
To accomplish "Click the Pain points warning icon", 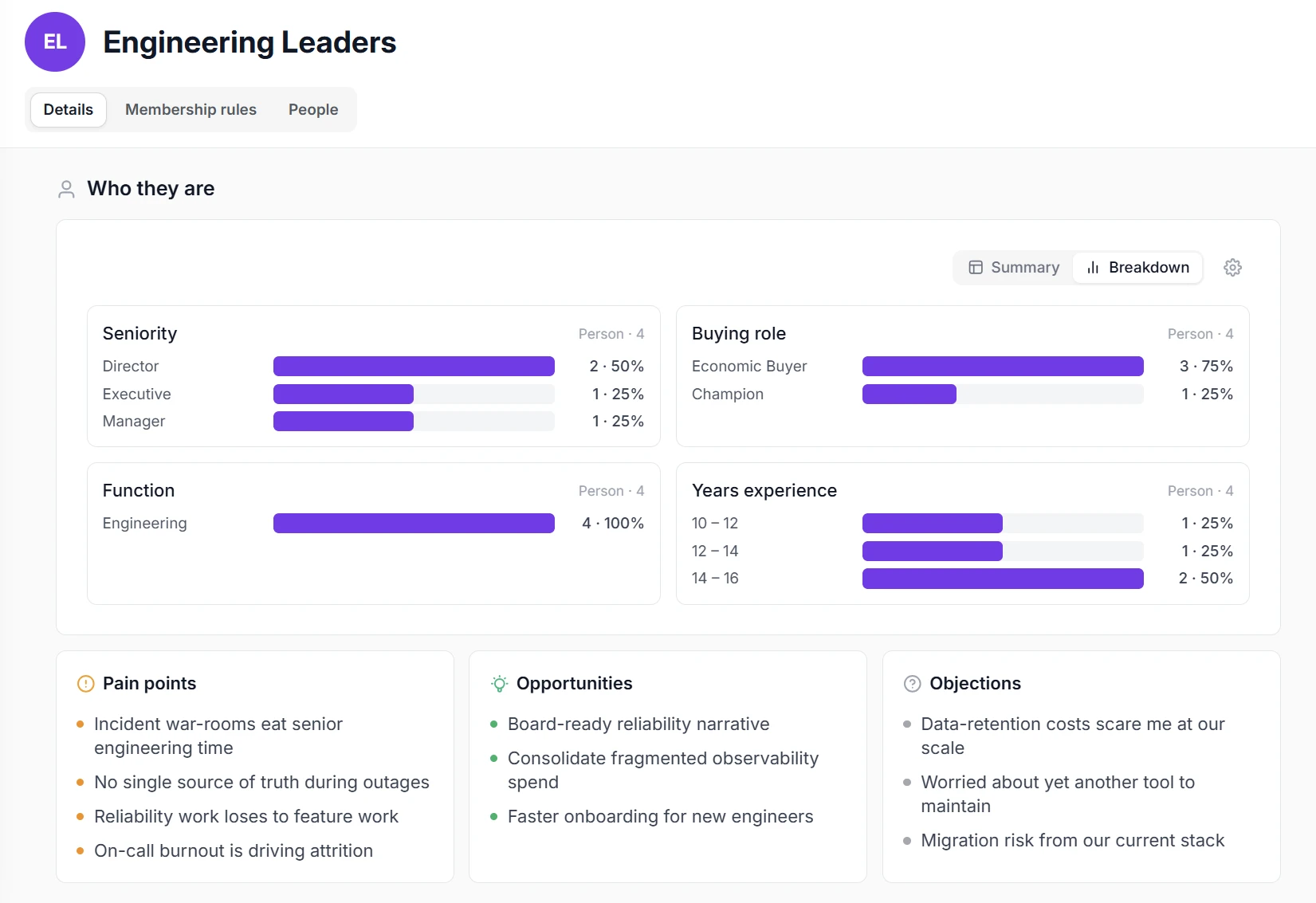I will 85,684.
